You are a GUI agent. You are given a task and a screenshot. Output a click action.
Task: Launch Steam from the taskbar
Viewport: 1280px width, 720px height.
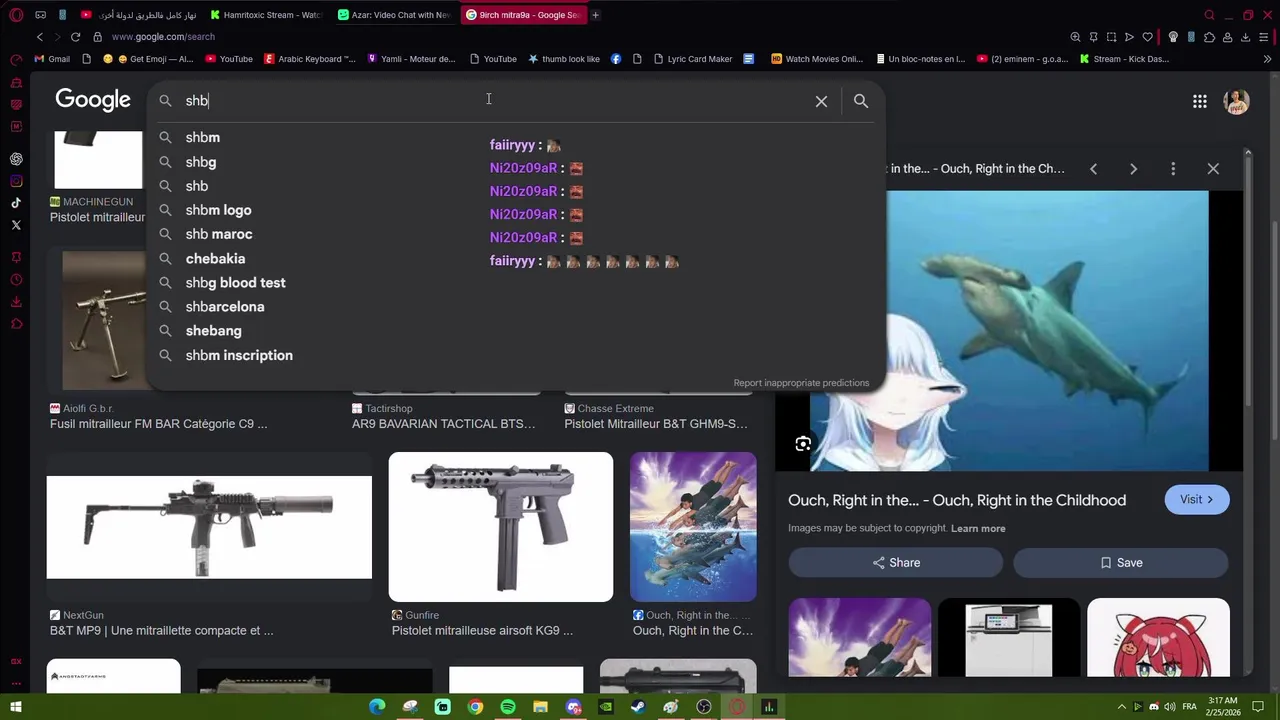point(639,707)
